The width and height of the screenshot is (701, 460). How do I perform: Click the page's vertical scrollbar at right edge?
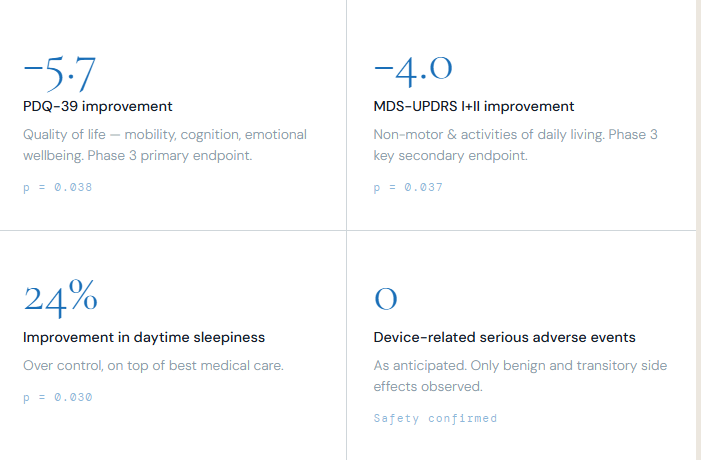pyautogui.click(x=698, y=230)
